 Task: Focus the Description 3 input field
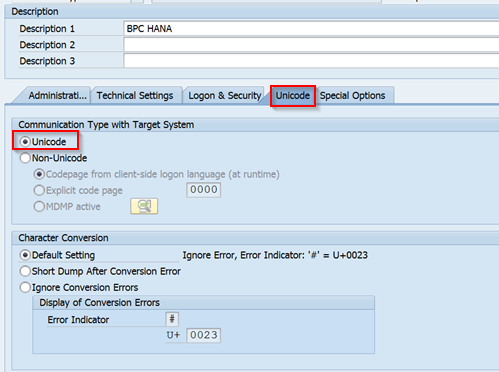pos(311,61)
